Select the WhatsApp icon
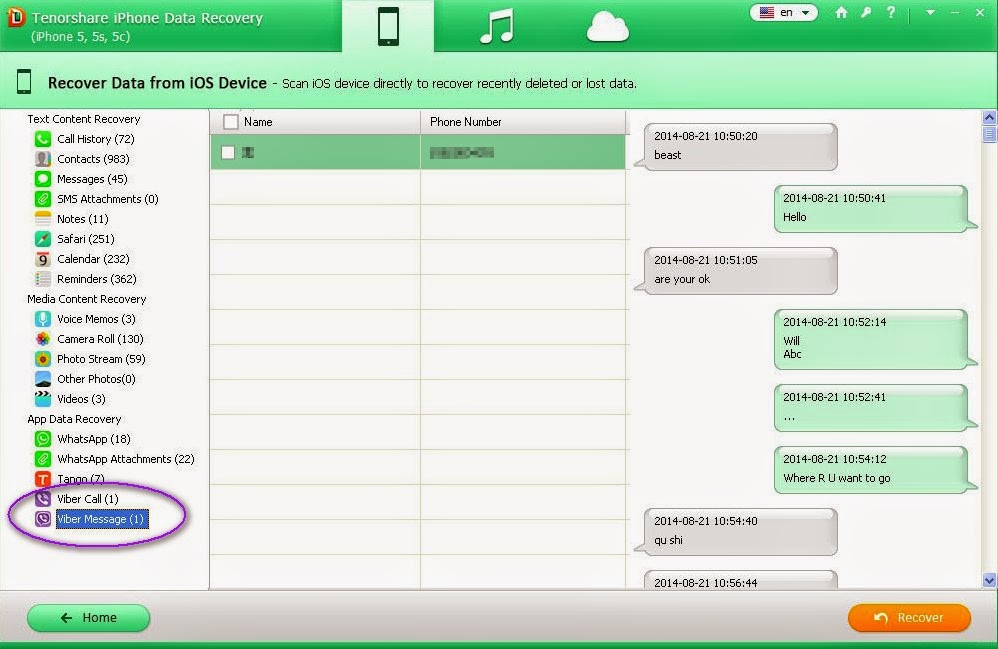 43,439
